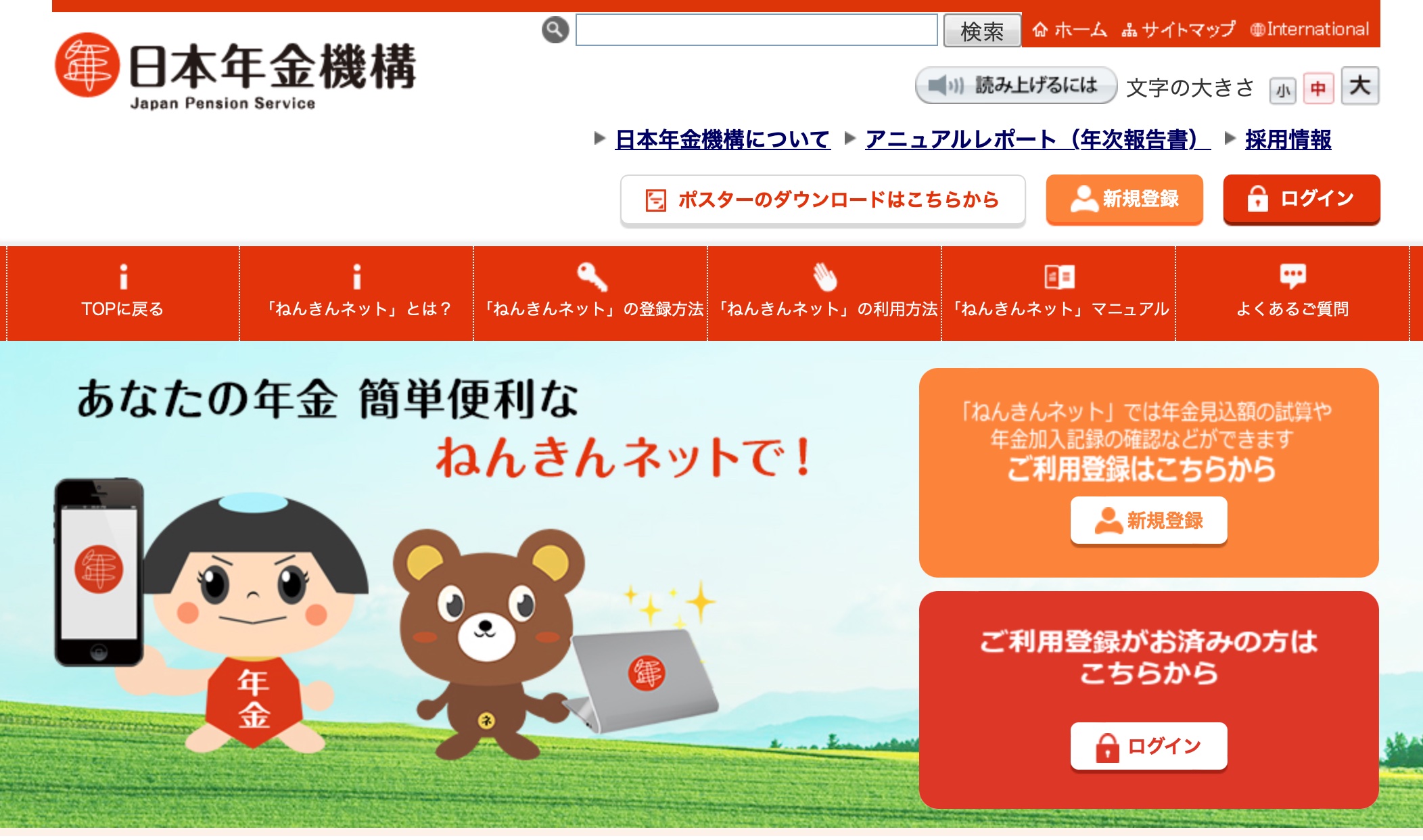Click the 検索 search button
Viewport: 1423px width, 840px height.
click(x=982, y=30)
